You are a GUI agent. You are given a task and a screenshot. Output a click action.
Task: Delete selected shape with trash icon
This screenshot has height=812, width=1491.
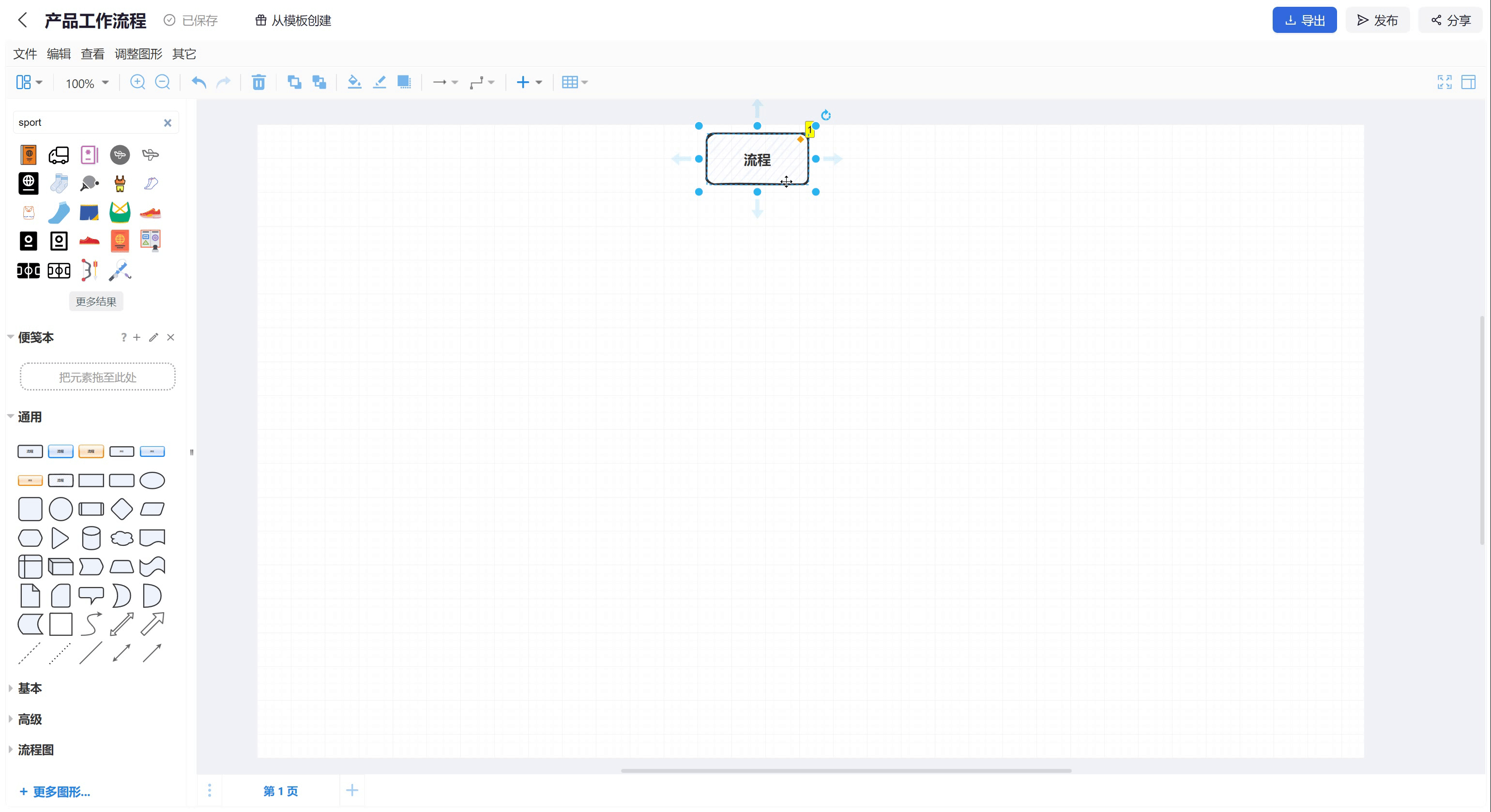click(258, 82)
